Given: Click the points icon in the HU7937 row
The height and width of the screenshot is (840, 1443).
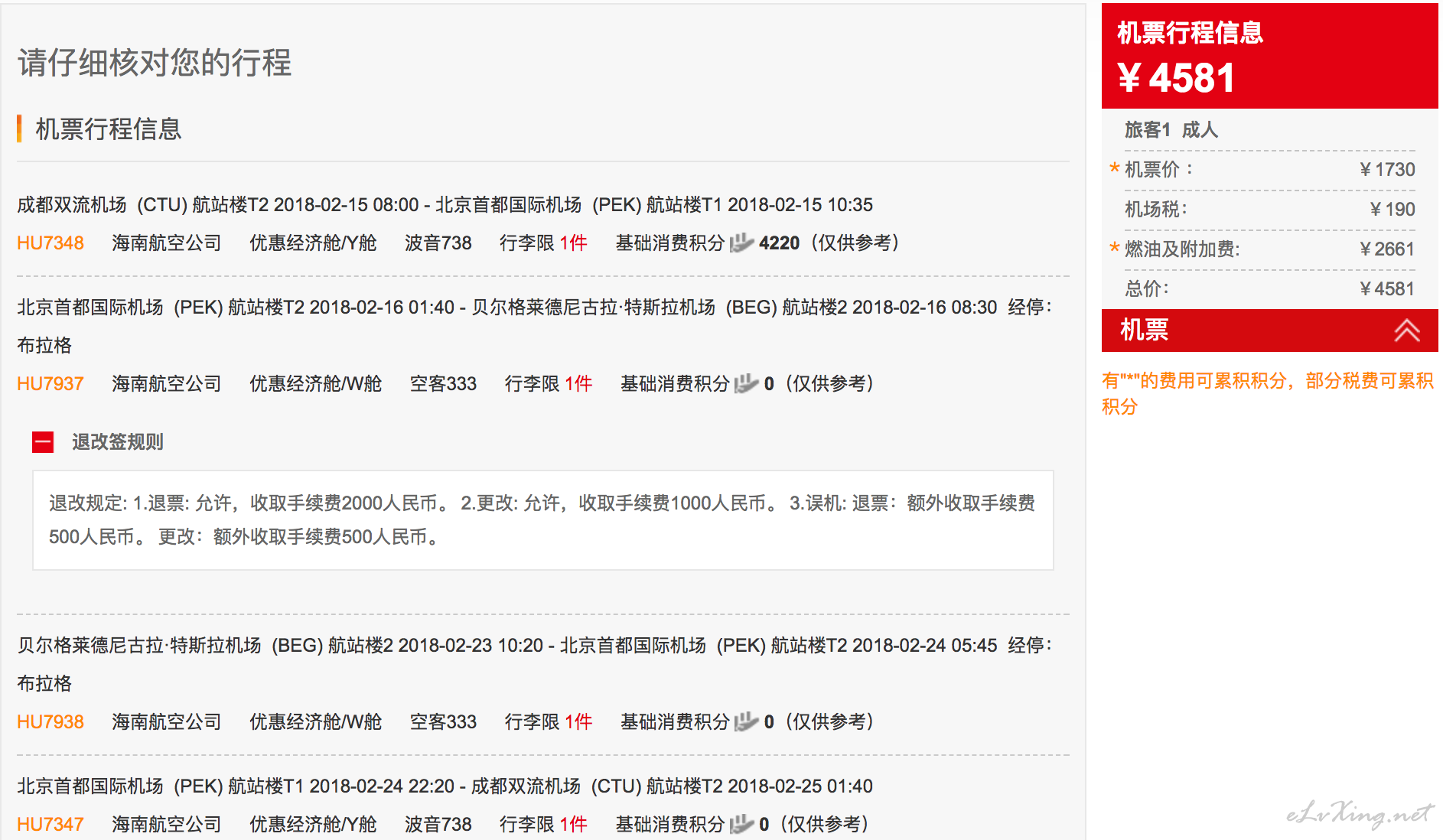Looking at the screenshot, I should [x=745, y=384].
